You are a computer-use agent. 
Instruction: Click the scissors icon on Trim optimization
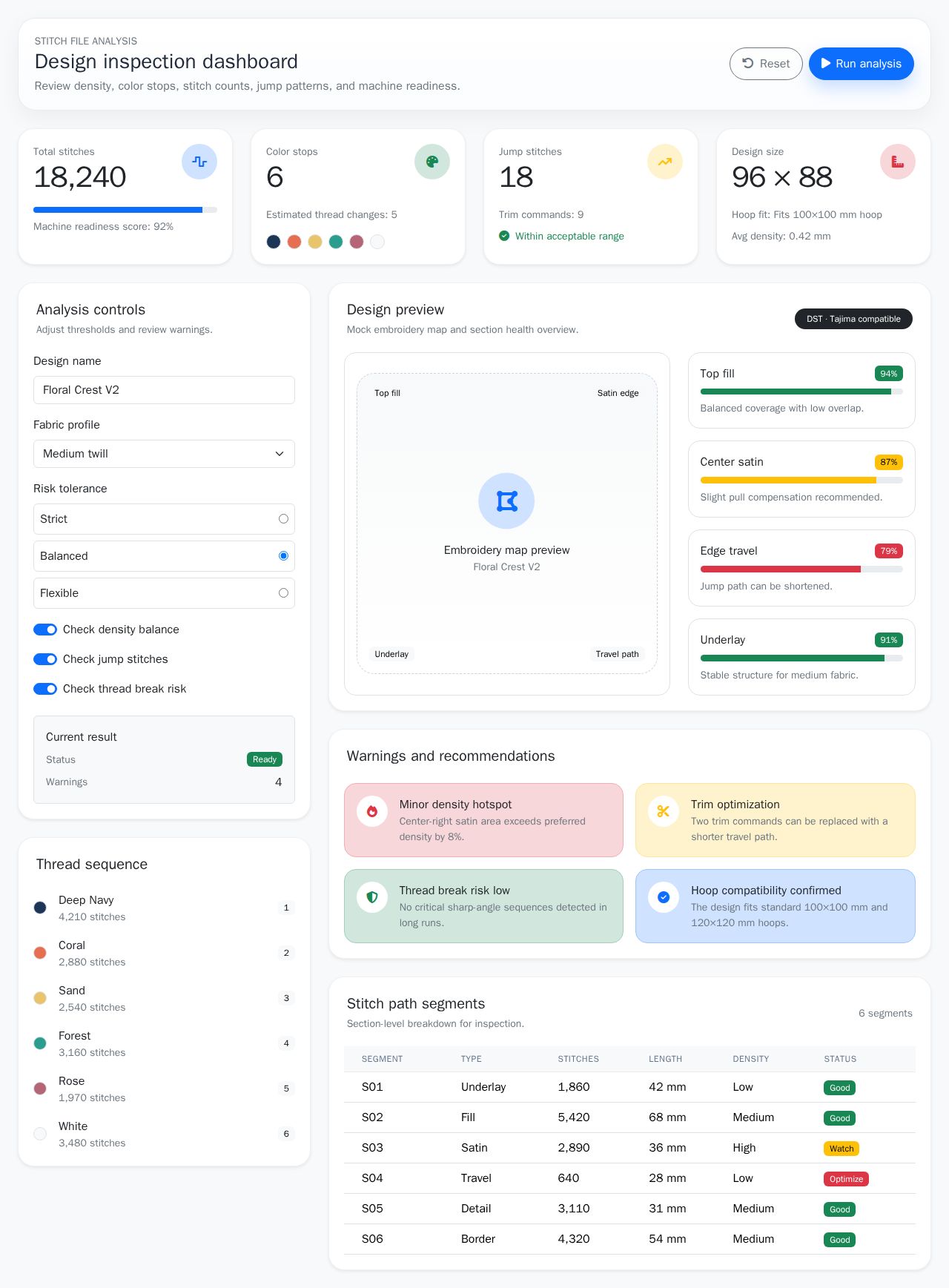click(x=664, y=811)
